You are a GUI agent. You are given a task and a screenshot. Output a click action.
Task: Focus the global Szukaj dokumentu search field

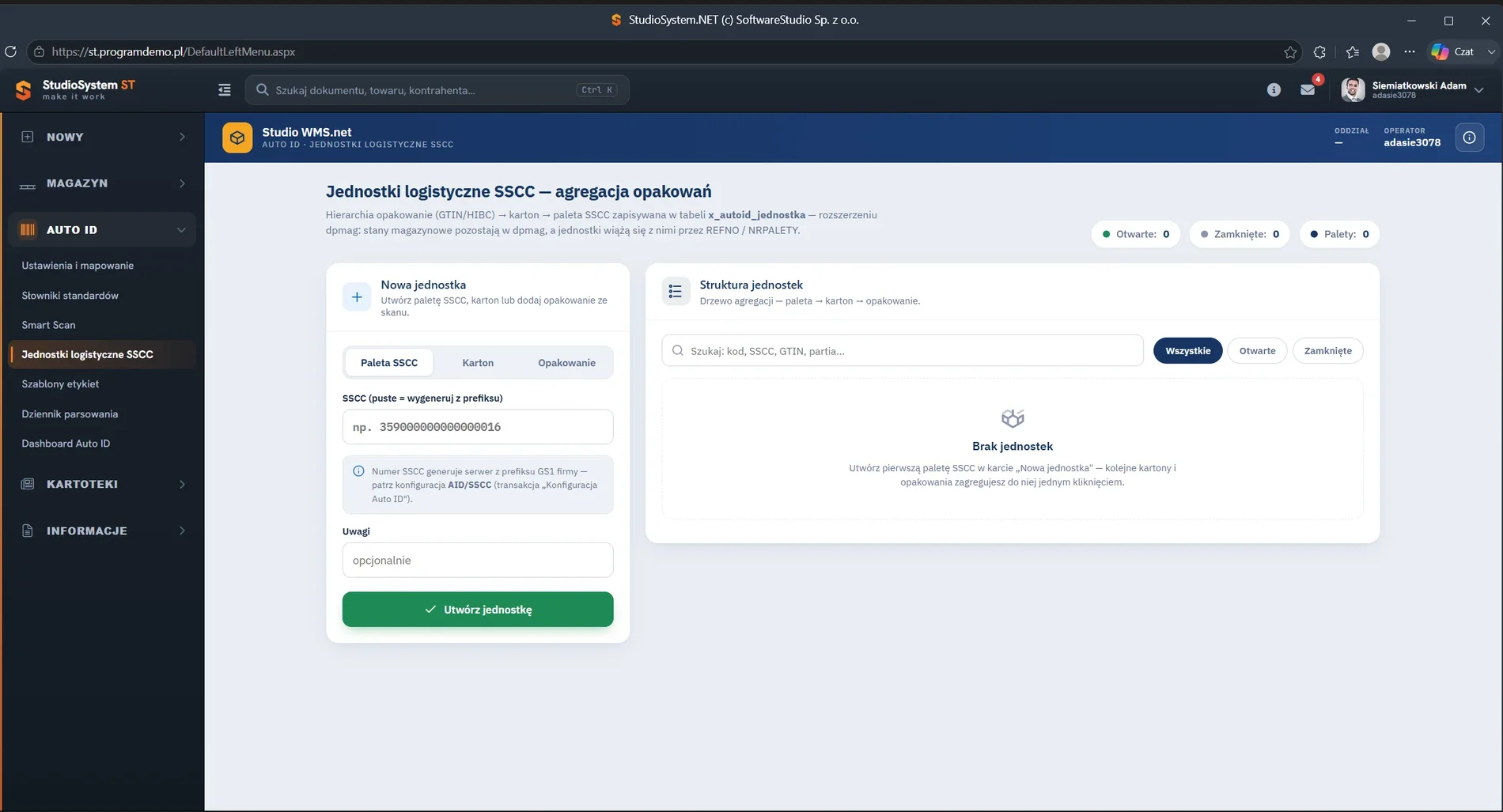(437, 90)
